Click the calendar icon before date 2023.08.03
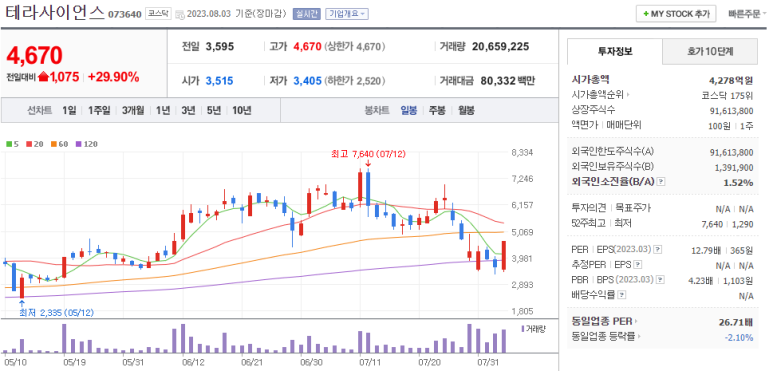This screenshot has width=773, height=371. pos(180,14)
